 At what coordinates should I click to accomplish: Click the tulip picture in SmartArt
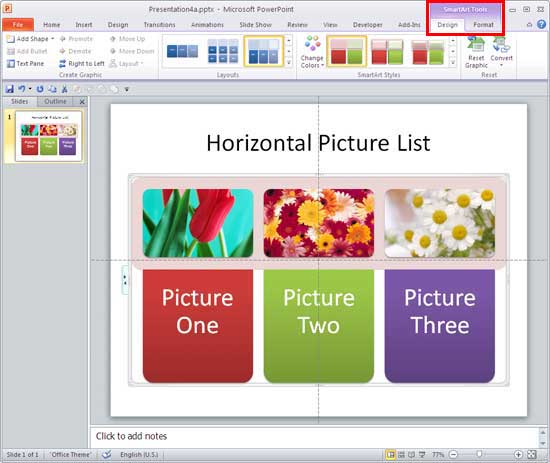(x=198, y=223)
